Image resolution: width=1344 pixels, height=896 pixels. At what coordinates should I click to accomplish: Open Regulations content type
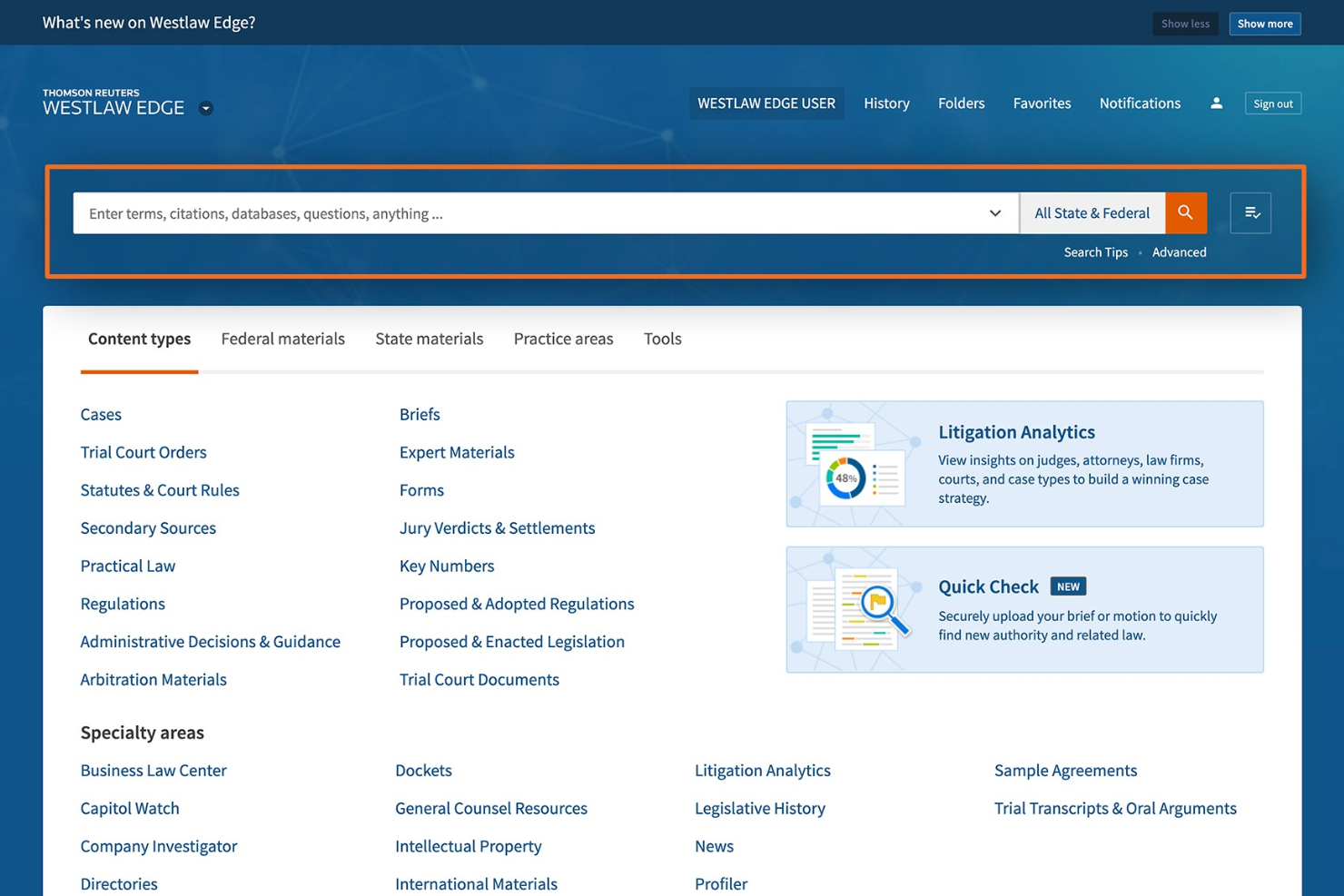pyautogui.click(x=123, y=604)
